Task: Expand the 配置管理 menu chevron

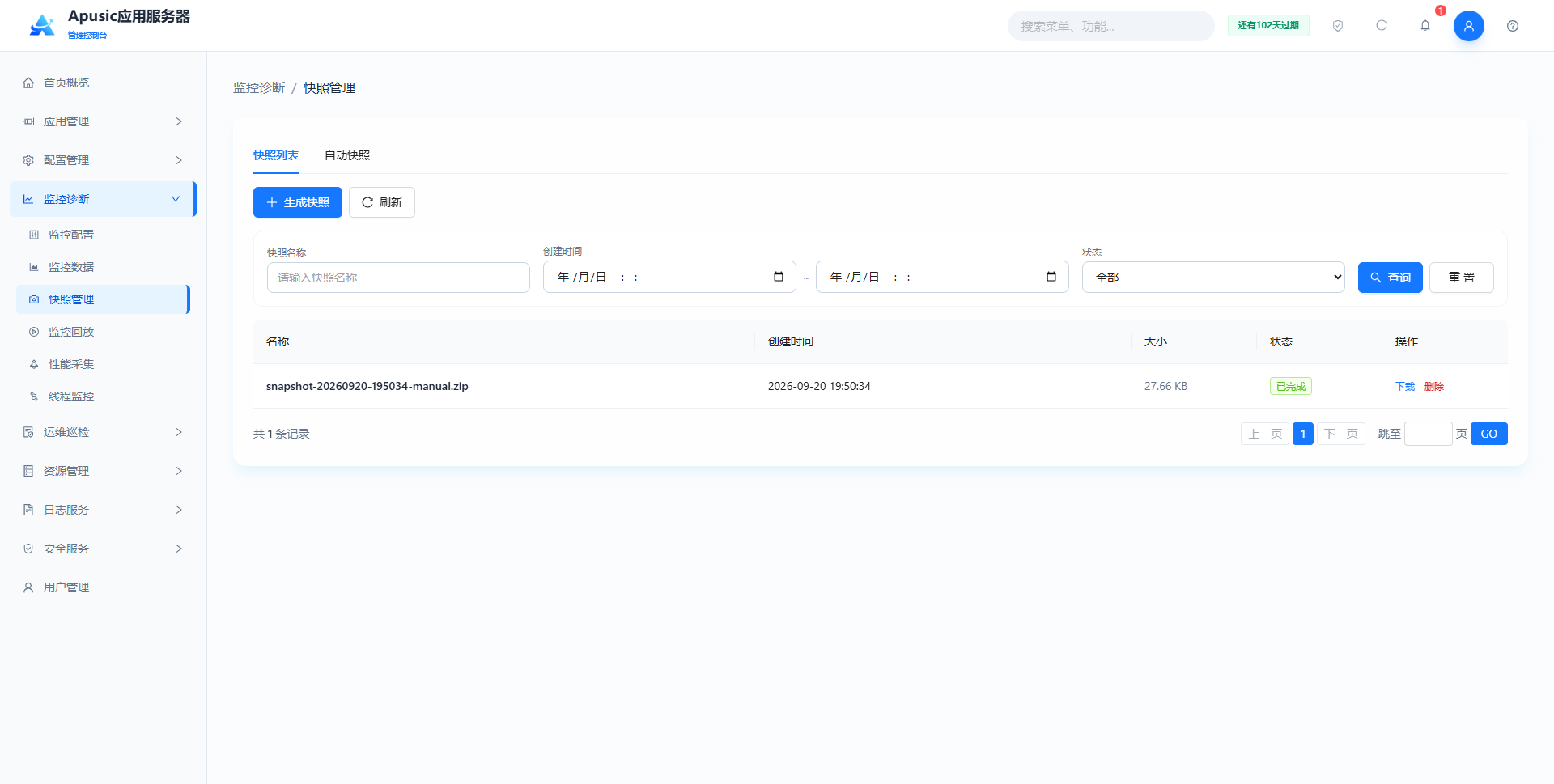Action: pyautogui.click(x=179, y=160)
